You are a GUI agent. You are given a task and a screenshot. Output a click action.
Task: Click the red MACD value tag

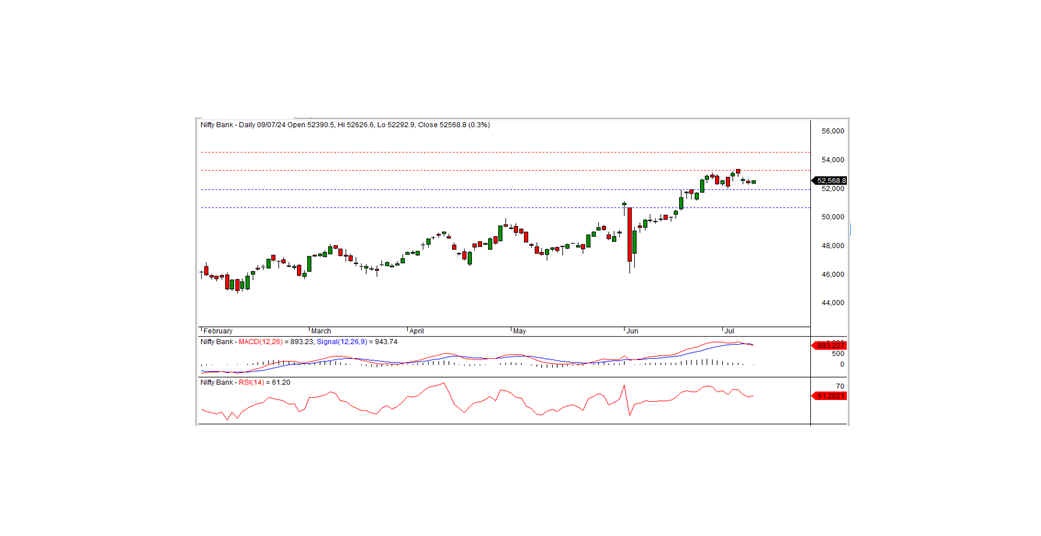coord(829,345)
